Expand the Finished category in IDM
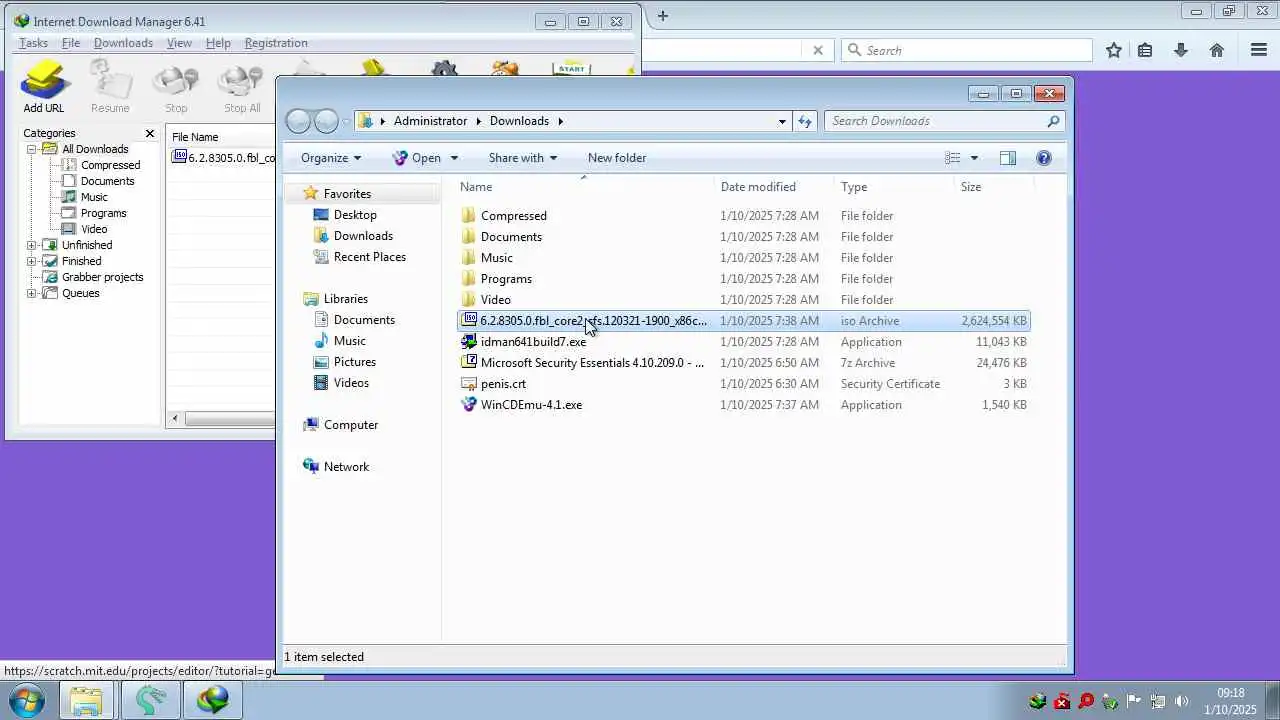The width and height of the screenshot is (1280, 720). [31, 261]
